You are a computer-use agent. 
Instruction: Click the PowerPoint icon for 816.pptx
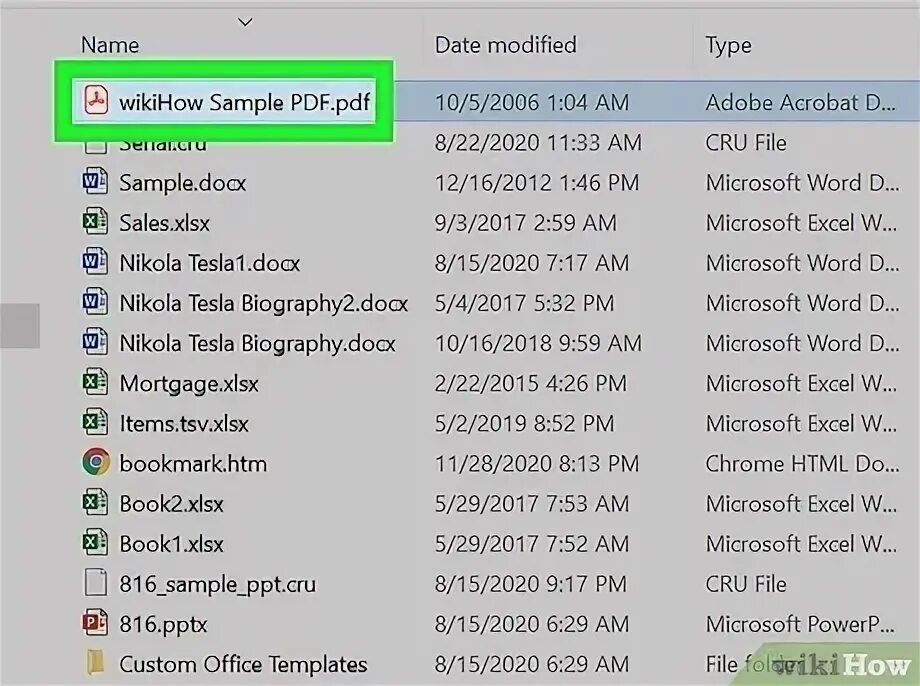(95, 624)
